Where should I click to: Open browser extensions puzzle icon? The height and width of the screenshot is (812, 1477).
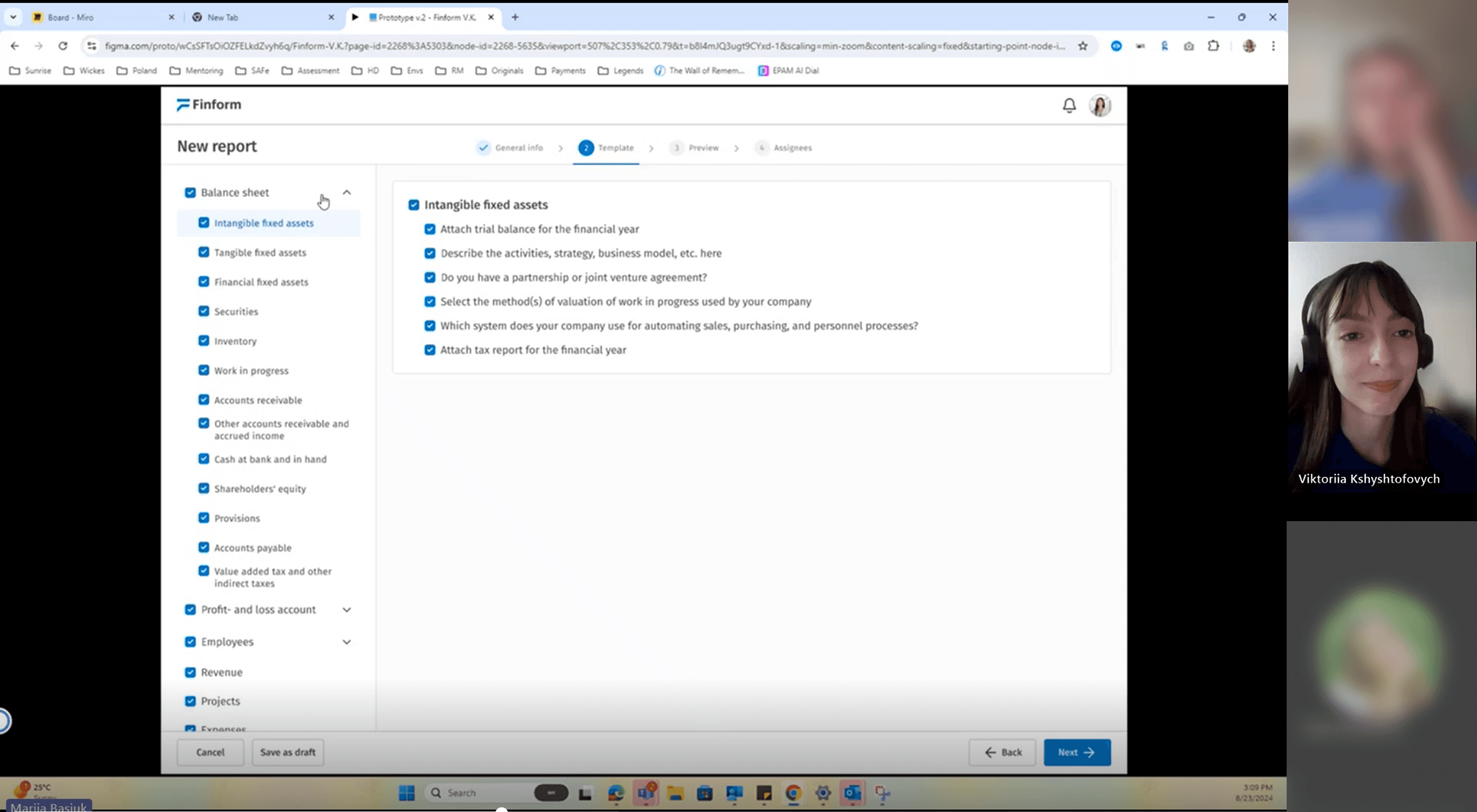pyautogui.click(x=1213, y=46)
